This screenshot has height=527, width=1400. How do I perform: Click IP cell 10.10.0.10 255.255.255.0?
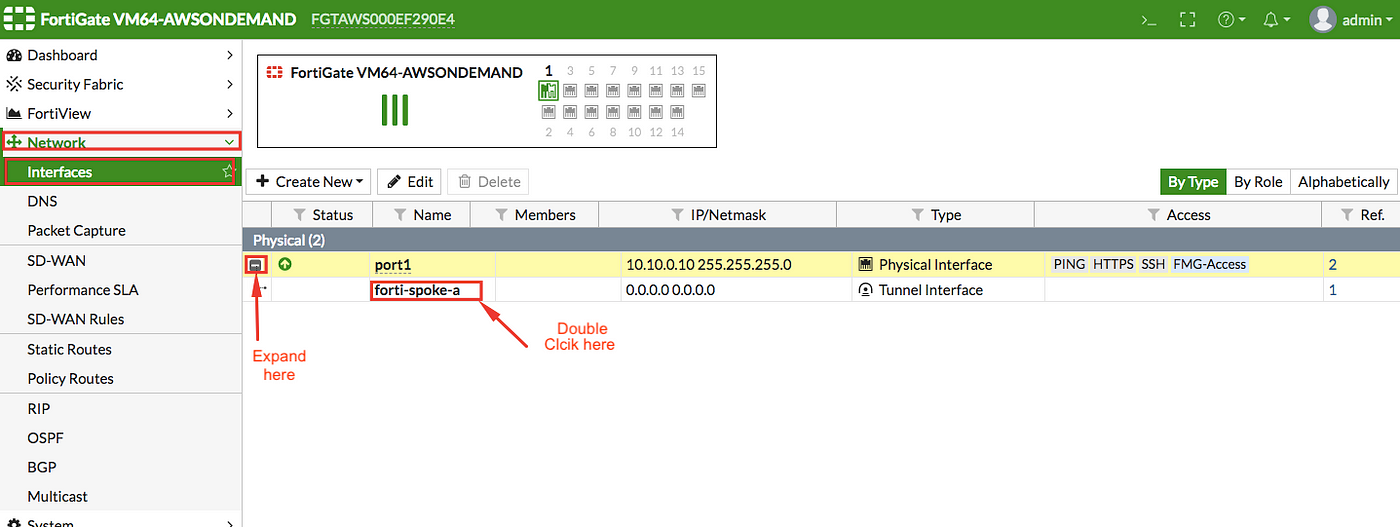click(708, 265)
